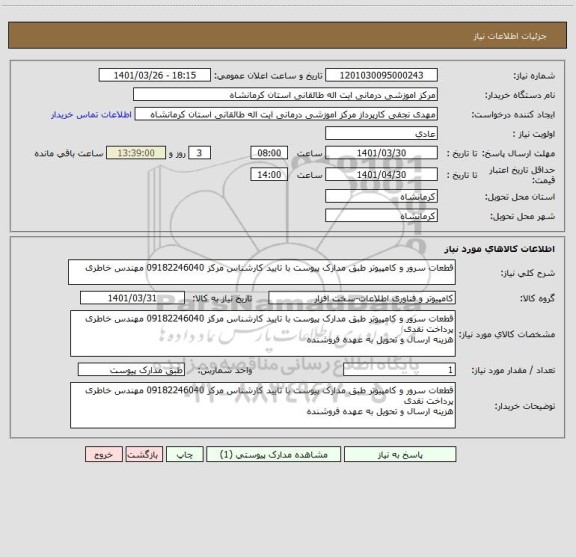This screenshot has height=557, width=576.
Task: Click the جزئیات اطلاعات نیاز header title
Action: [x=510, y=36]
